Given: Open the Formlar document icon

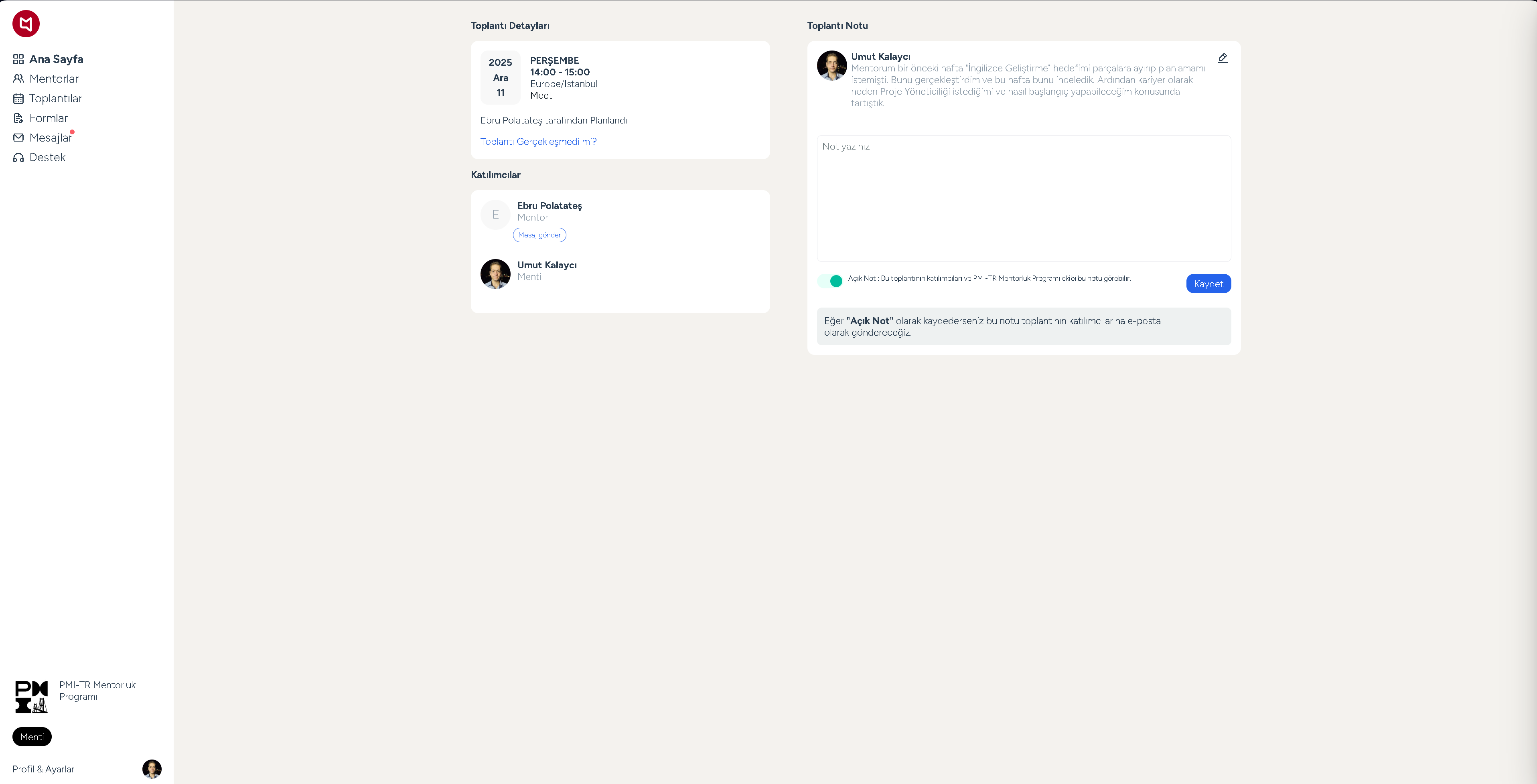Looking at the screenshot, I should coord(18,118).
